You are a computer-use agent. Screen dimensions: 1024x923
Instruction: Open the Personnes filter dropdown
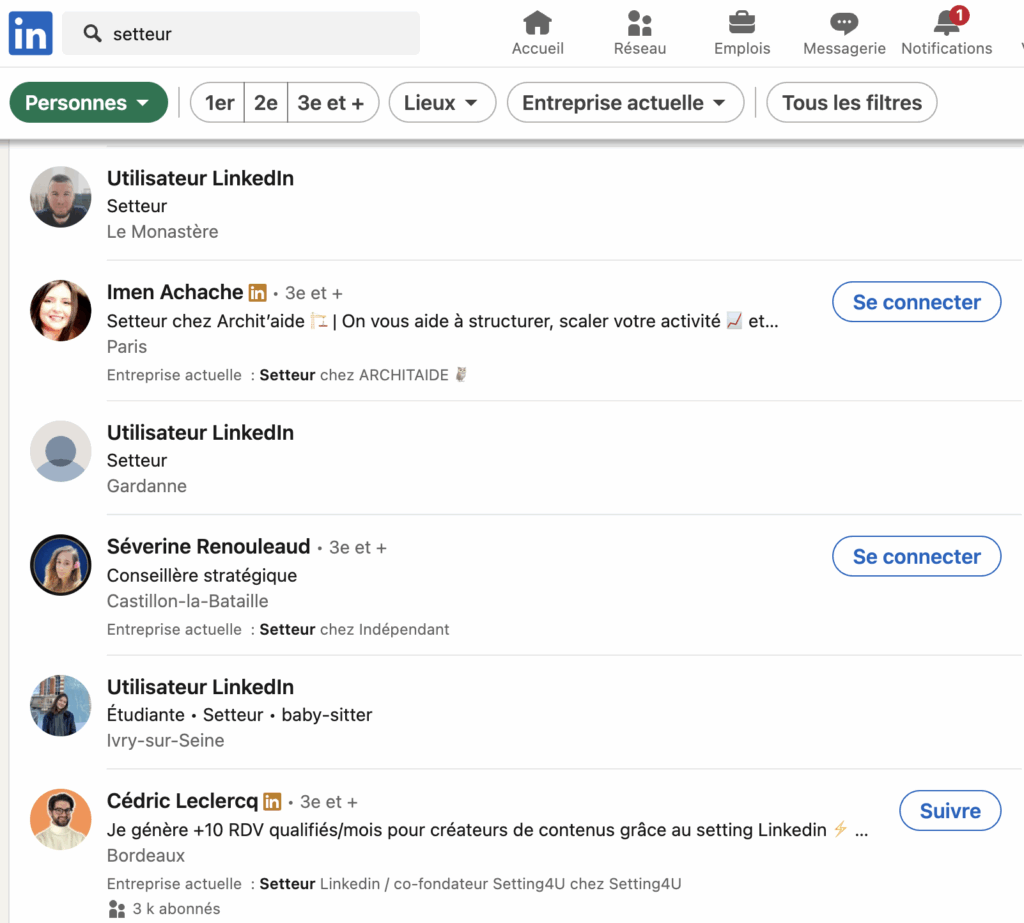88,103
